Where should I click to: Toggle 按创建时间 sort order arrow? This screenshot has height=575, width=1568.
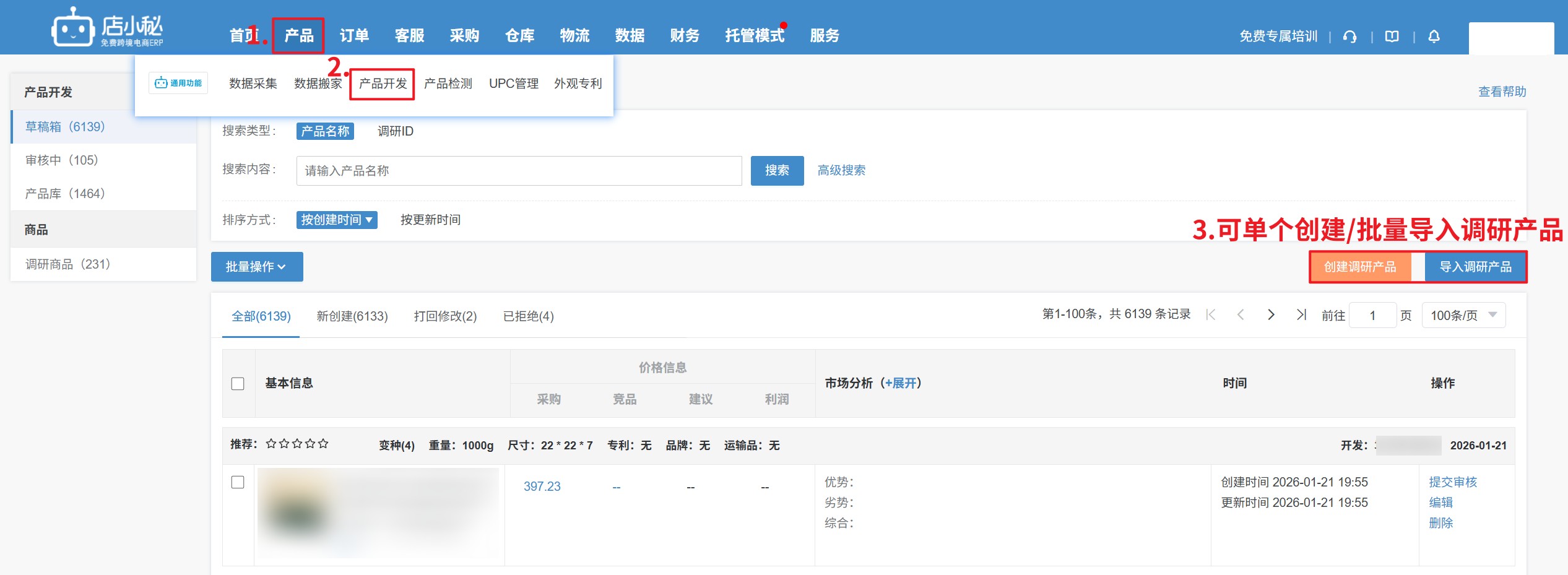369,220
